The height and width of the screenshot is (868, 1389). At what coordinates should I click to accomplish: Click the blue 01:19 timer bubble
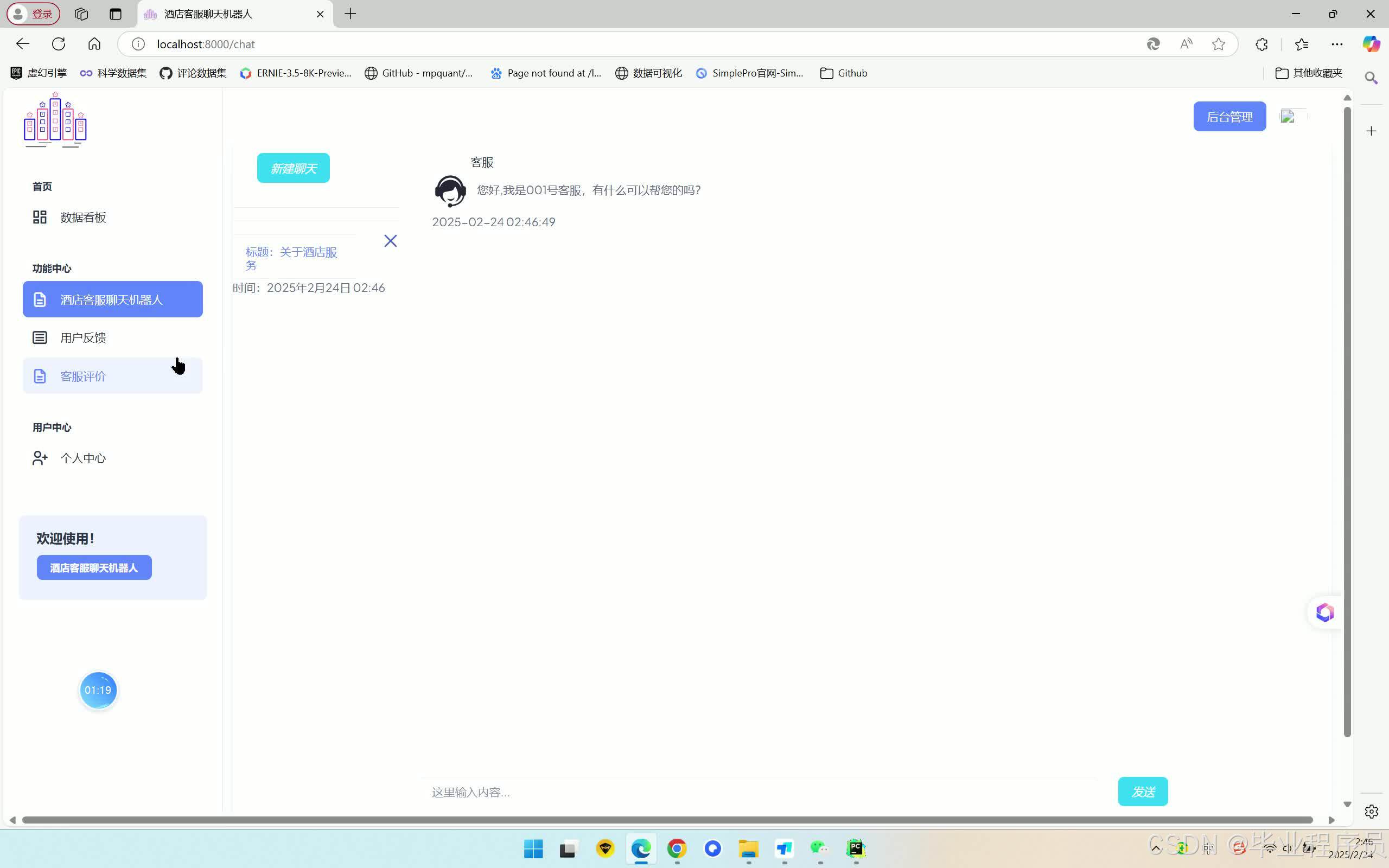click(98, 690)
